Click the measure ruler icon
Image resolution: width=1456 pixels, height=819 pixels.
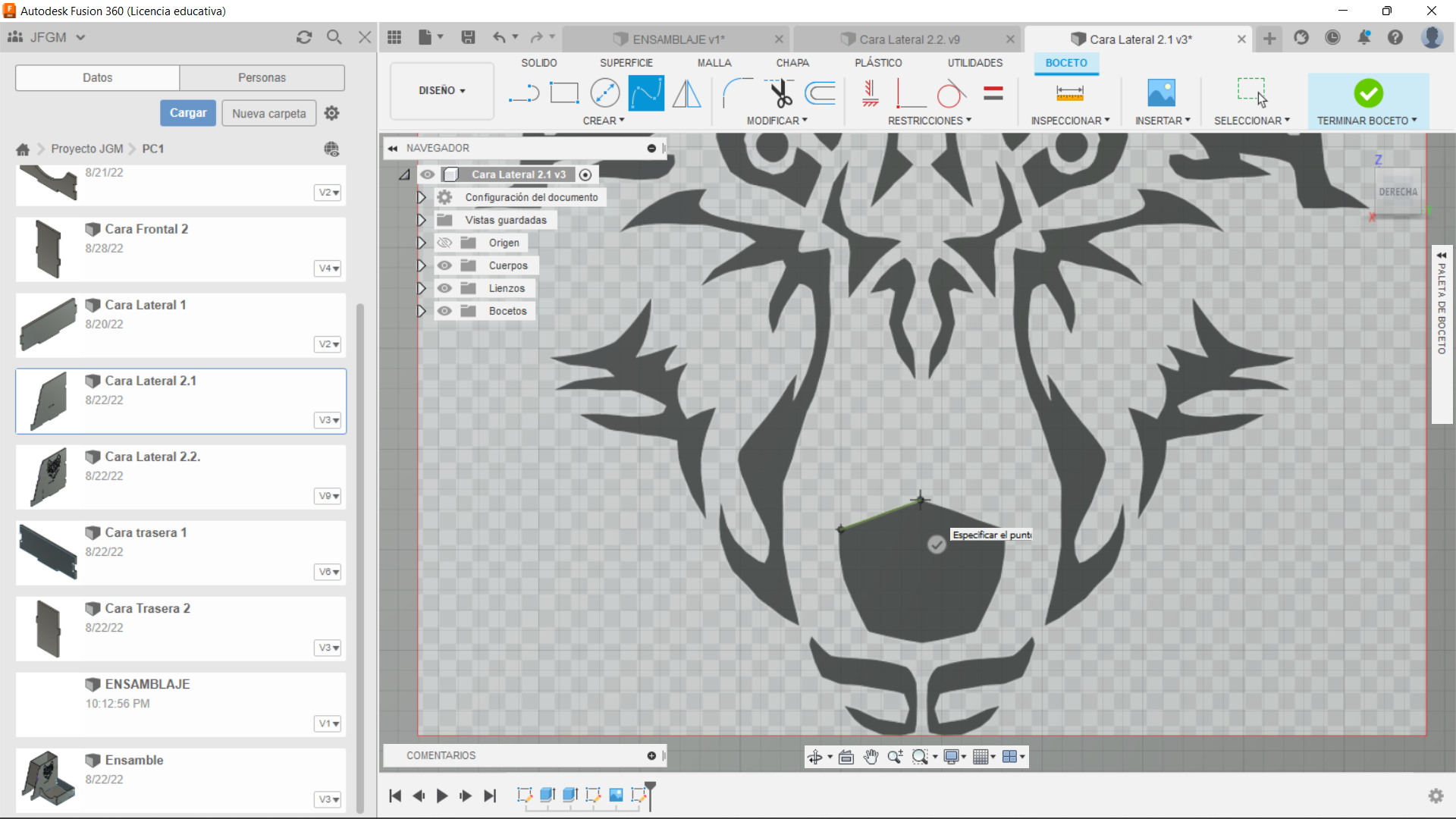1069,93
